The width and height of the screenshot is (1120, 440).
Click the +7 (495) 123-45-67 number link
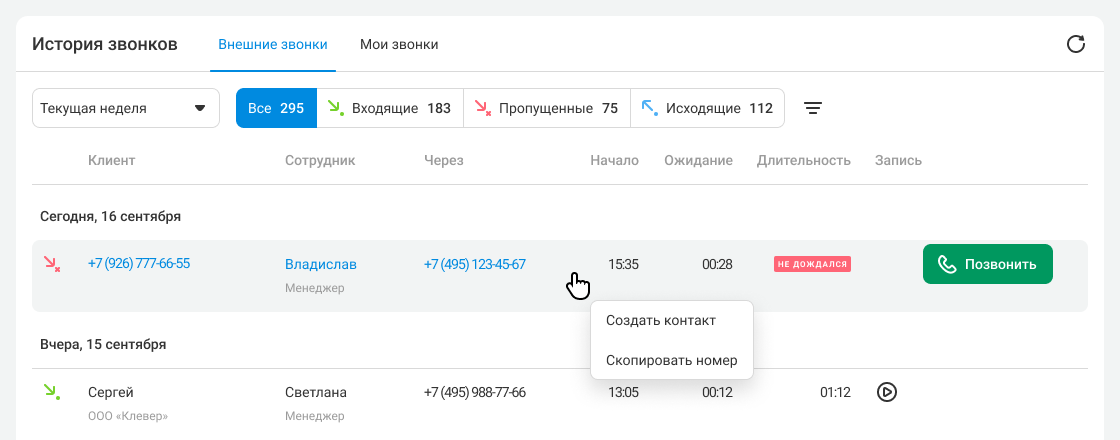click(x=475, y=265)
